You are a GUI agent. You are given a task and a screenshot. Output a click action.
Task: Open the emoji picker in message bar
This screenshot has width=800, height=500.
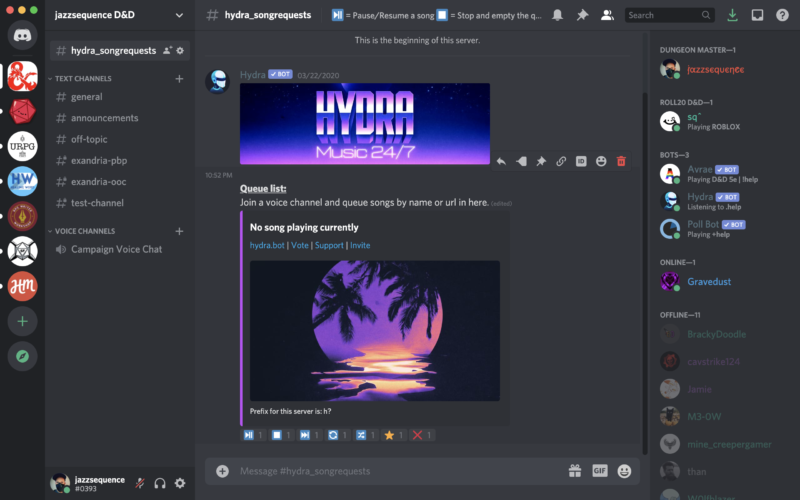[624, 471]
